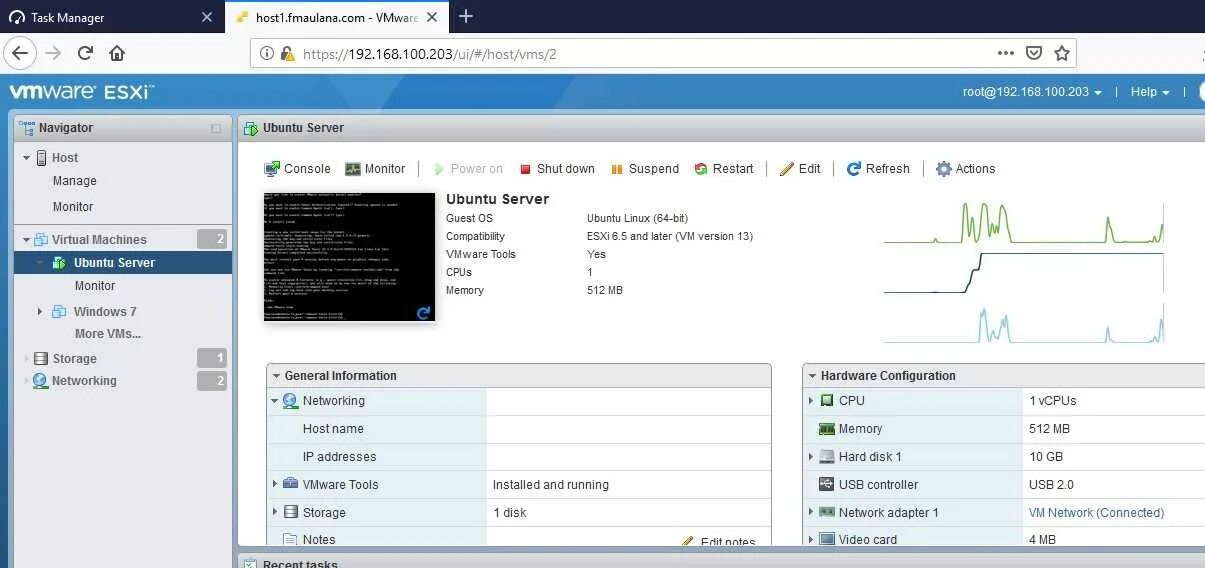Refresh the VM view

coord(878,169)
